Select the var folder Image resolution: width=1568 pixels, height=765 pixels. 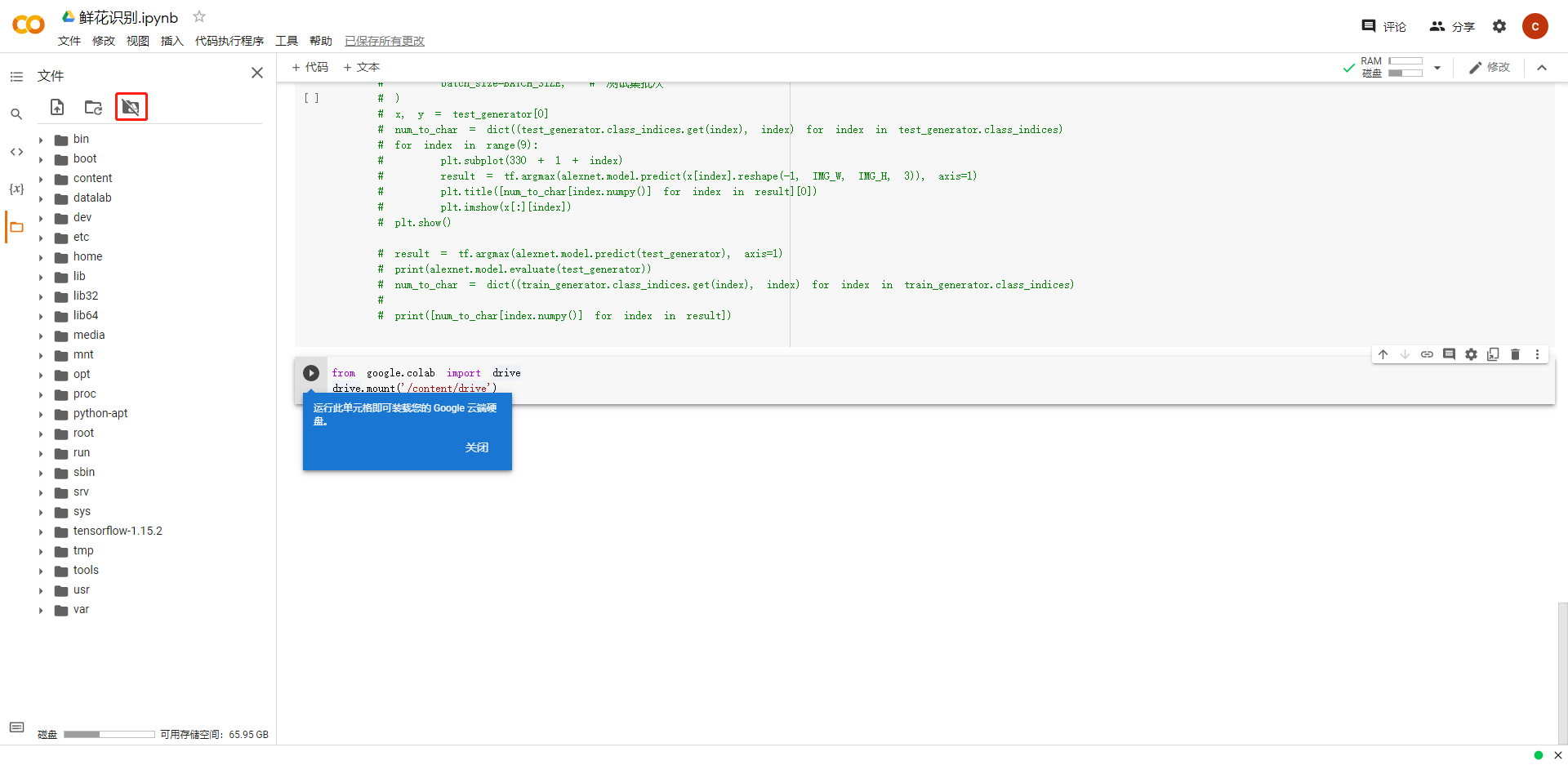pyautogui.click(x=81, y=610)
